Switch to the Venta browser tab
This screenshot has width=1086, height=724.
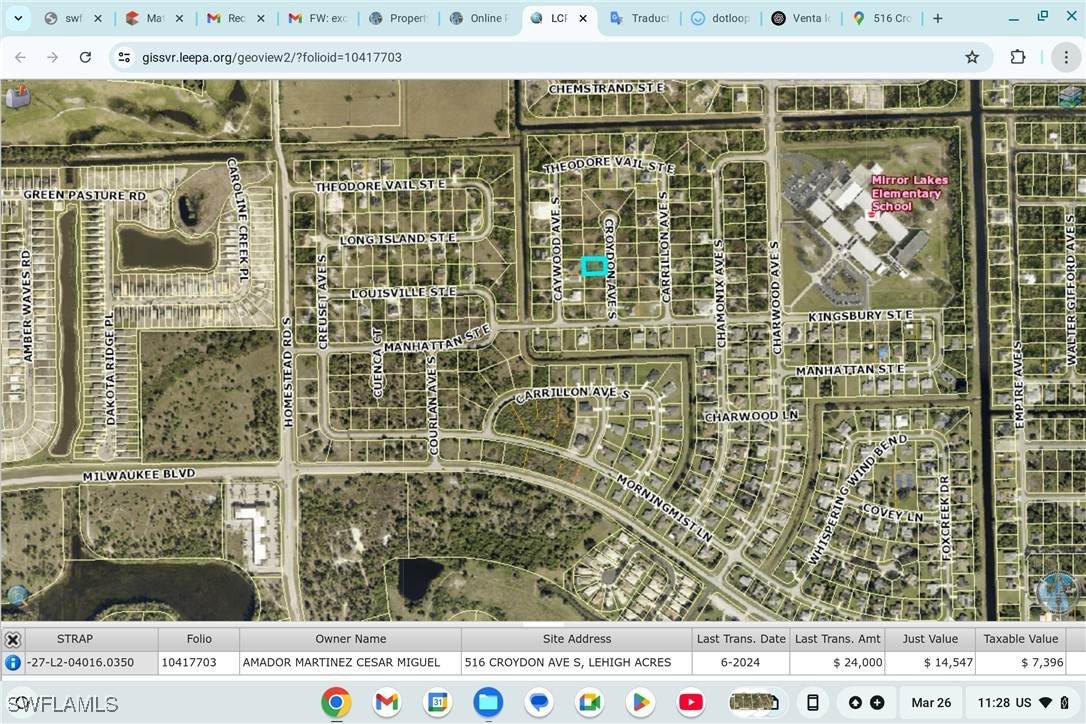[x=802, y=18]
